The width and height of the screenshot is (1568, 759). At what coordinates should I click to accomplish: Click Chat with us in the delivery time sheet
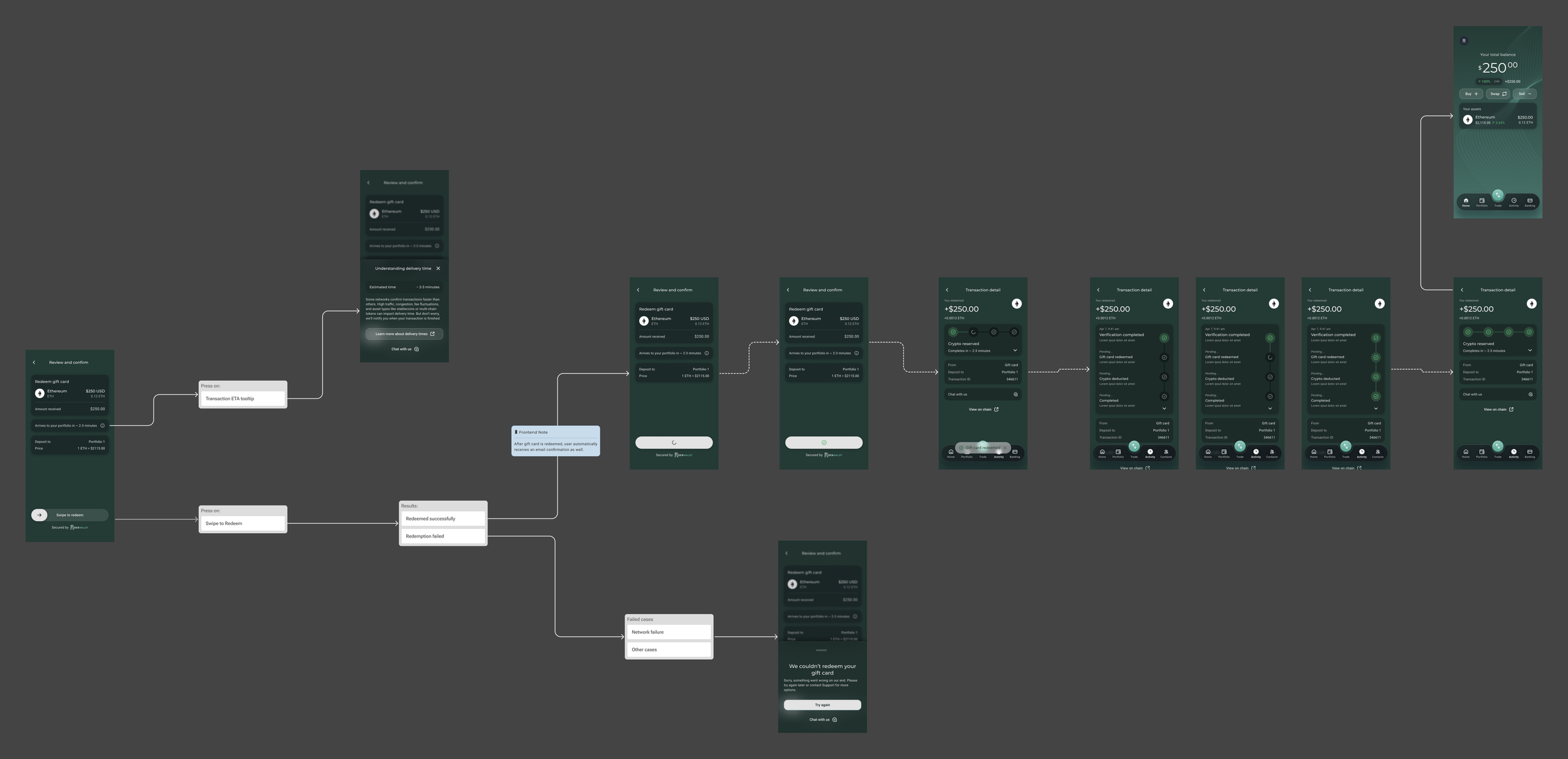tap(405, 349)
